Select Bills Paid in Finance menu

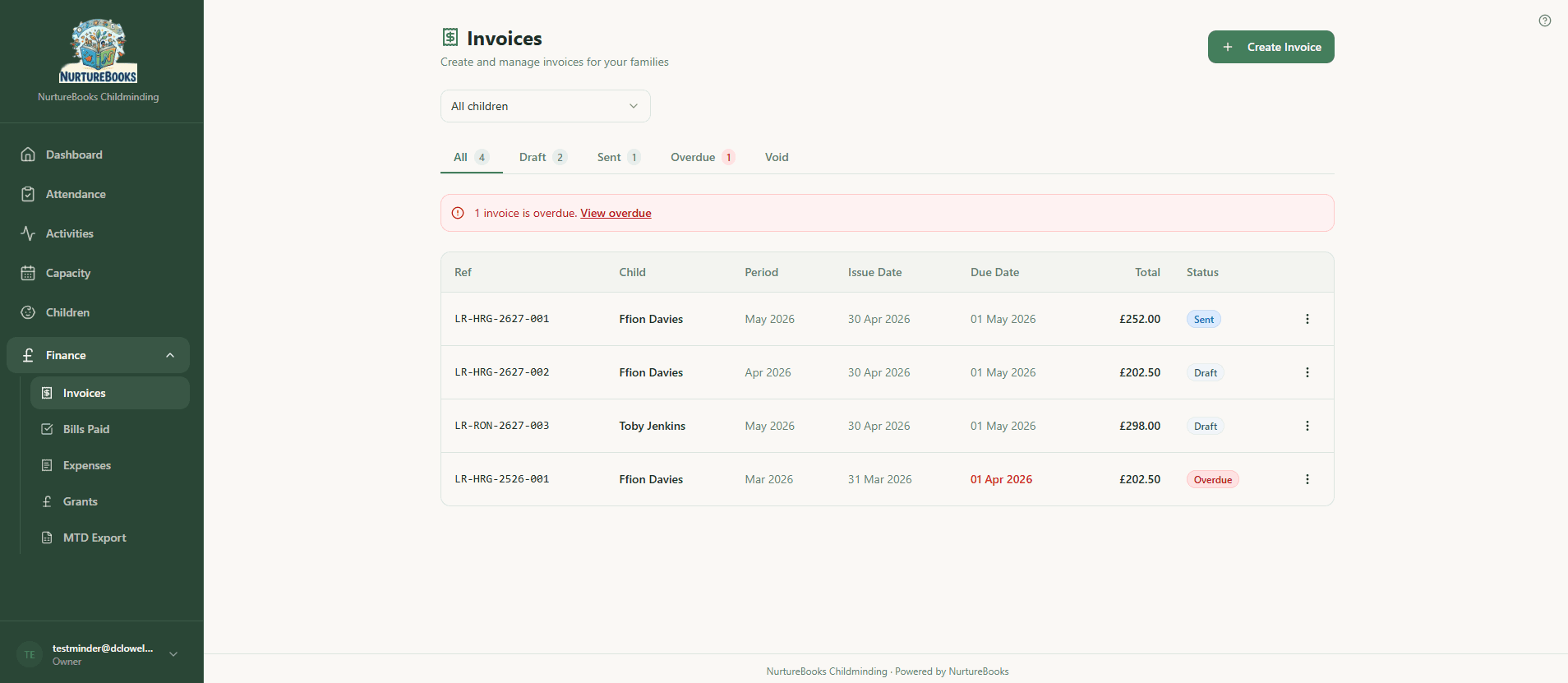110,429
